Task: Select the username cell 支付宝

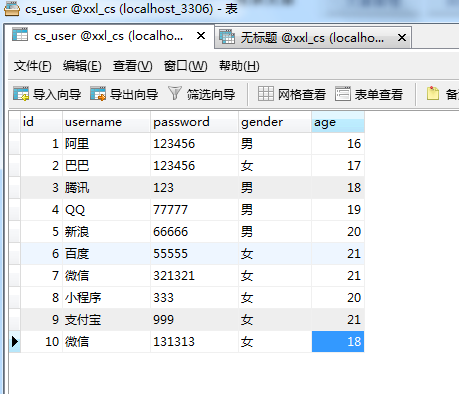Action: (x=106, y=320)
